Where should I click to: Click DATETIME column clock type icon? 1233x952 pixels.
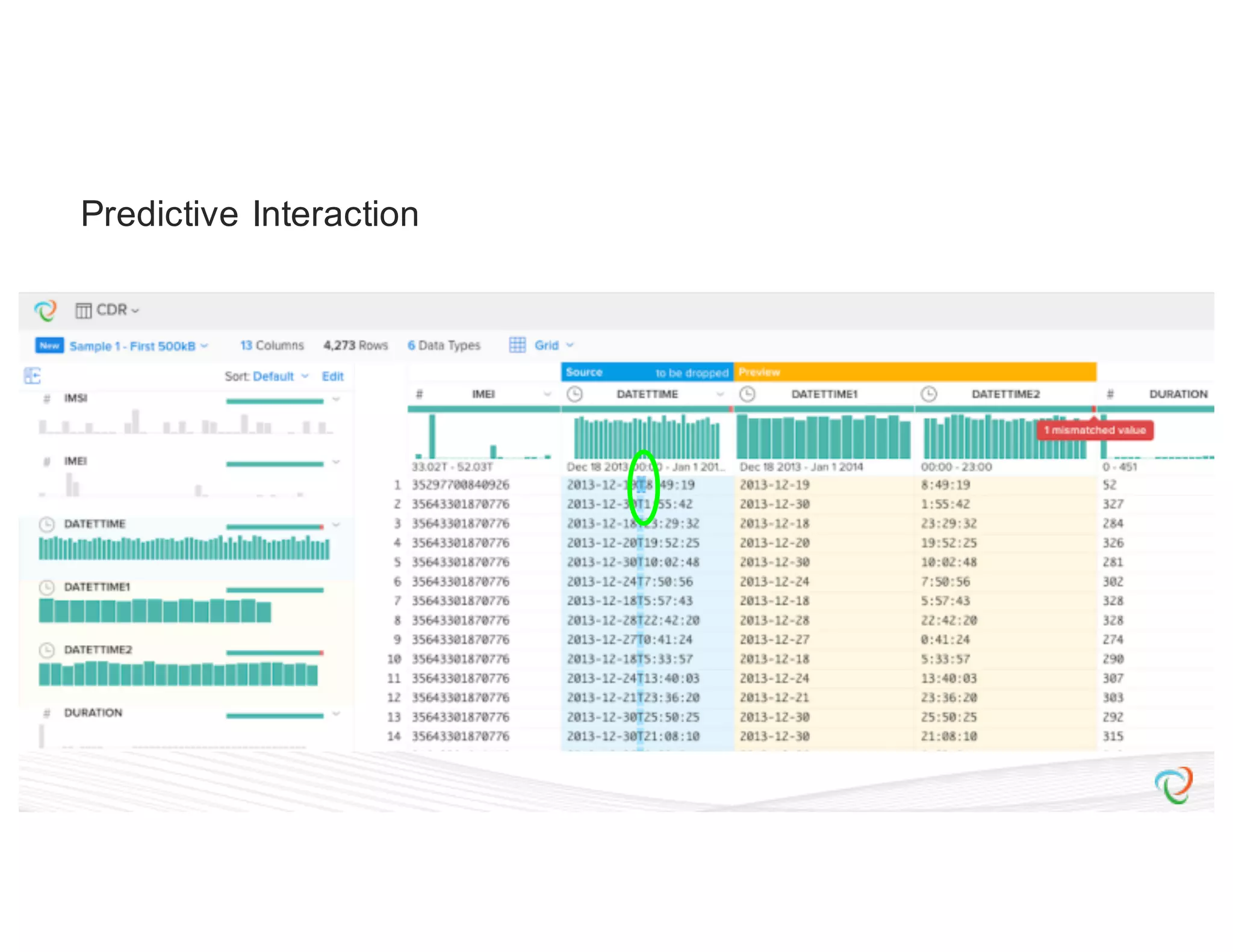click(575, 394)
